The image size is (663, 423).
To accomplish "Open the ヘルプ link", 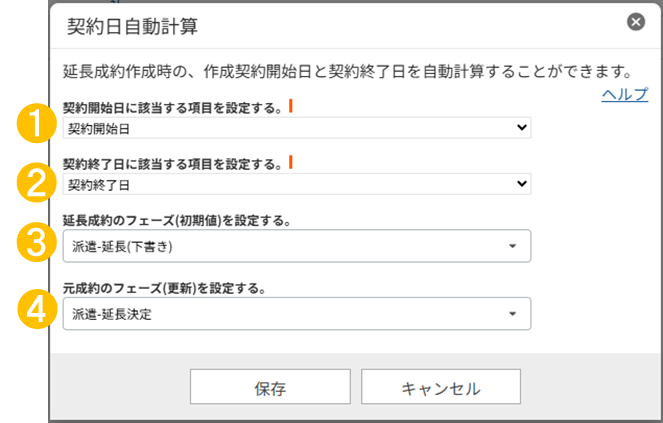I will point(624,95).
